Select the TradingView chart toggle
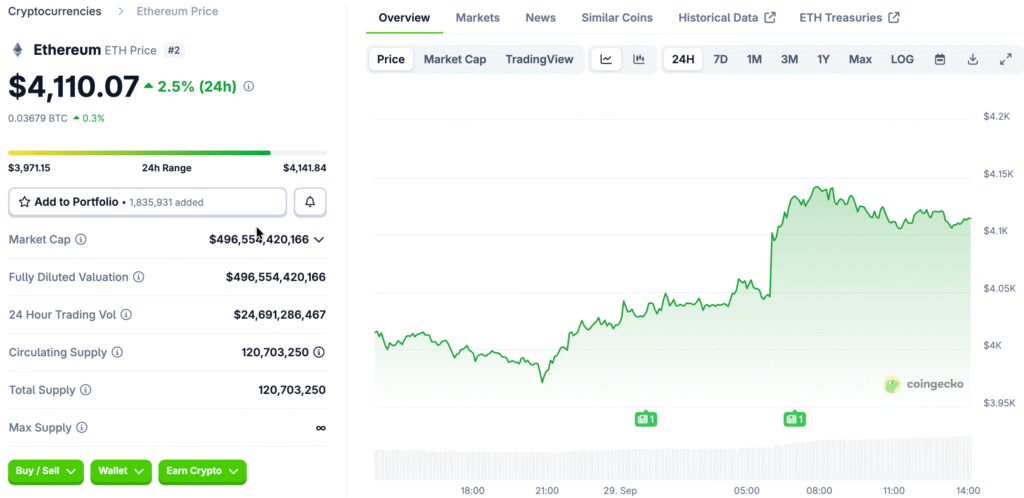This screenshot has height=498, width=1024. tap(539, 59)
